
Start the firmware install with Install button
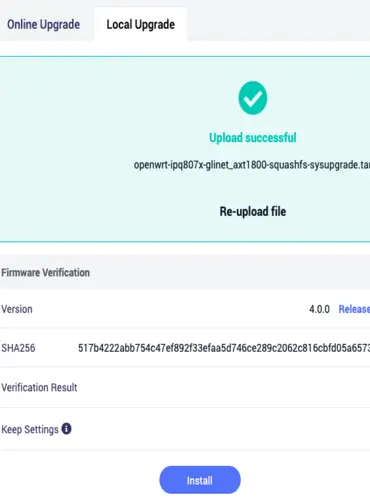pos(200,480)
